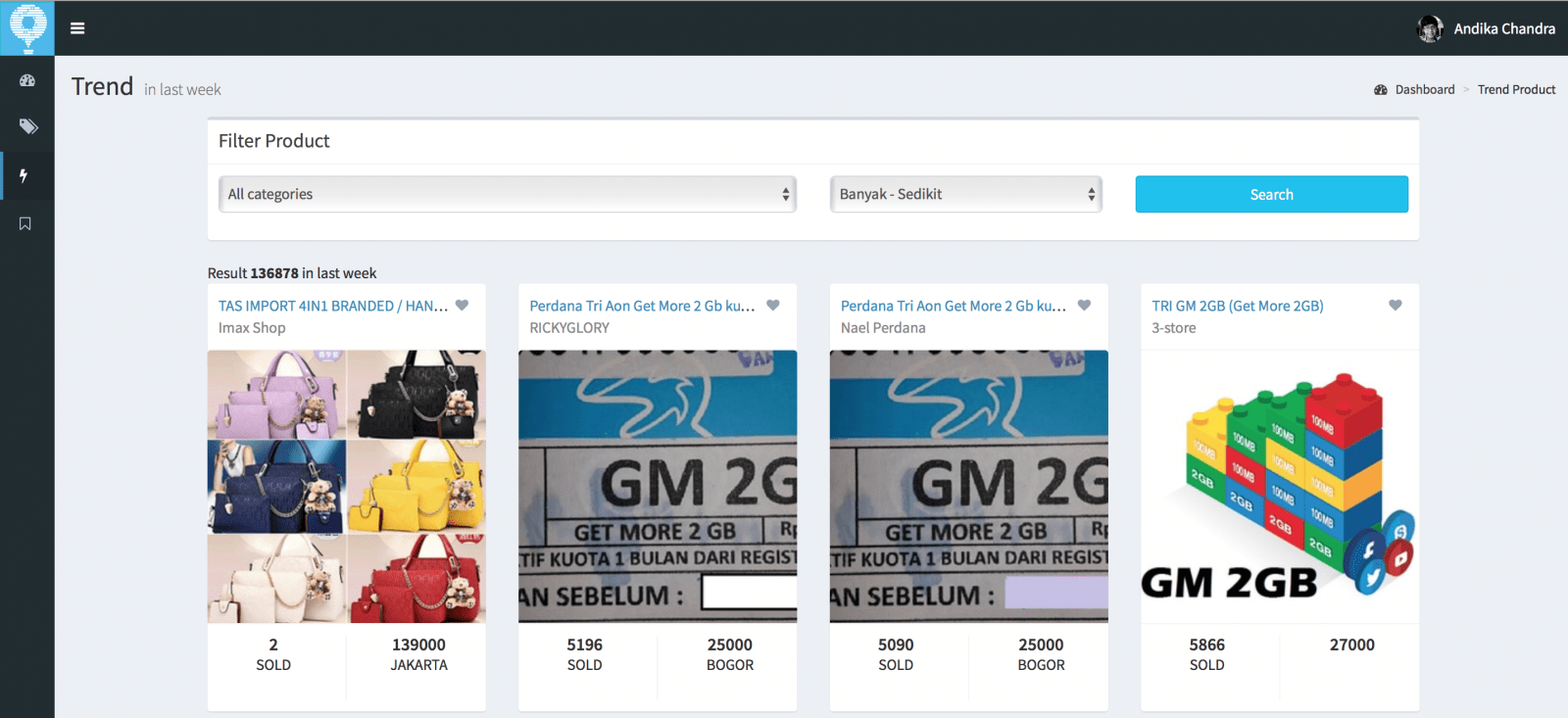
Task: Favorite the TRI GM 2GB heart
Action: click(1396, 306)
